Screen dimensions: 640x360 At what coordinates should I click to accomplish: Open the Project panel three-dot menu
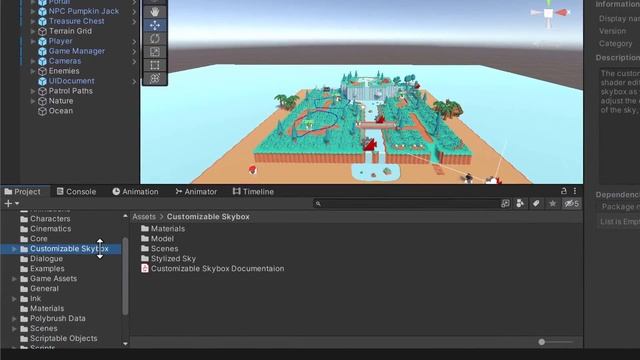(x=575, y=191)
